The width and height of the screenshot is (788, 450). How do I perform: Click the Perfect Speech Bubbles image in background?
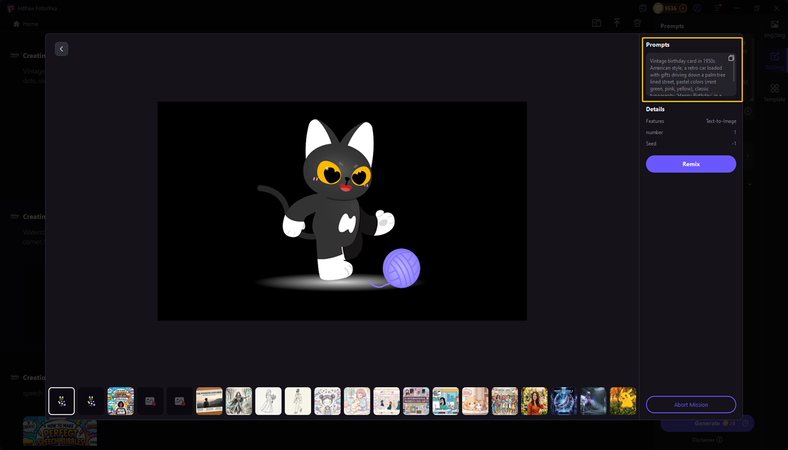click(60, 431)
